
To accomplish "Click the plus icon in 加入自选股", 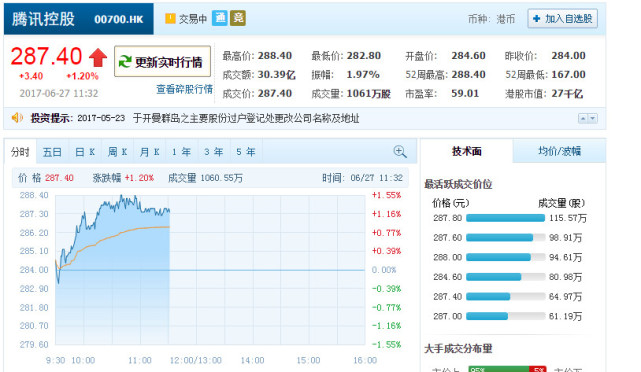I will click(x=536, y=19).
